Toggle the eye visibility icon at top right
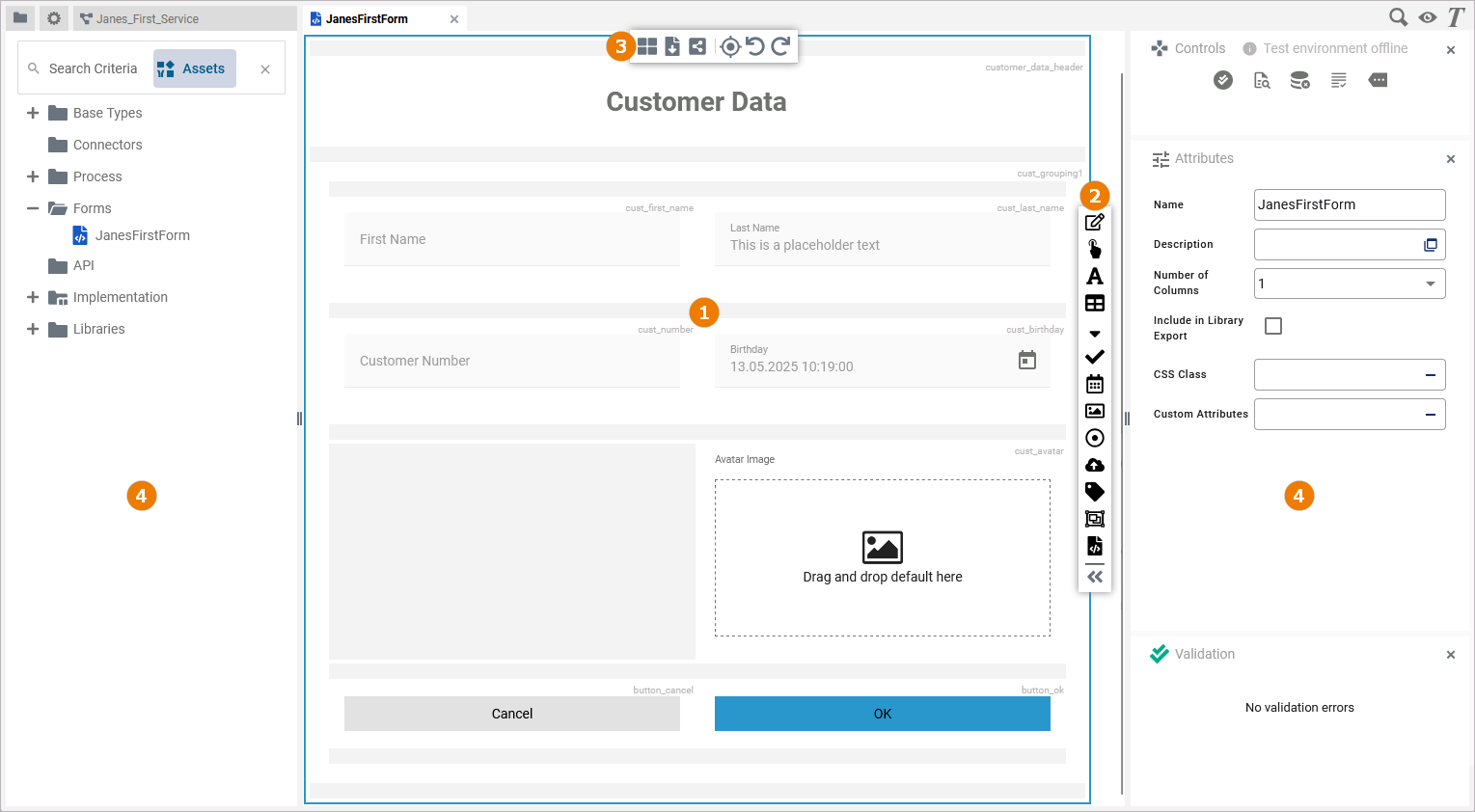Screen dimensions: 1475x812 1428,17
